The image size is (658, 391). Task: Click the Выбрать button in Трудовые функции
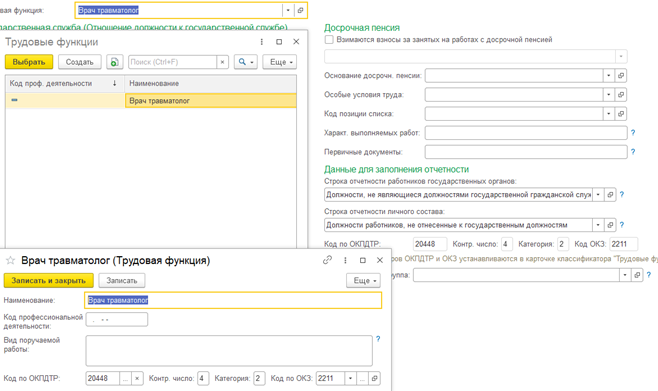pos(29,62)
